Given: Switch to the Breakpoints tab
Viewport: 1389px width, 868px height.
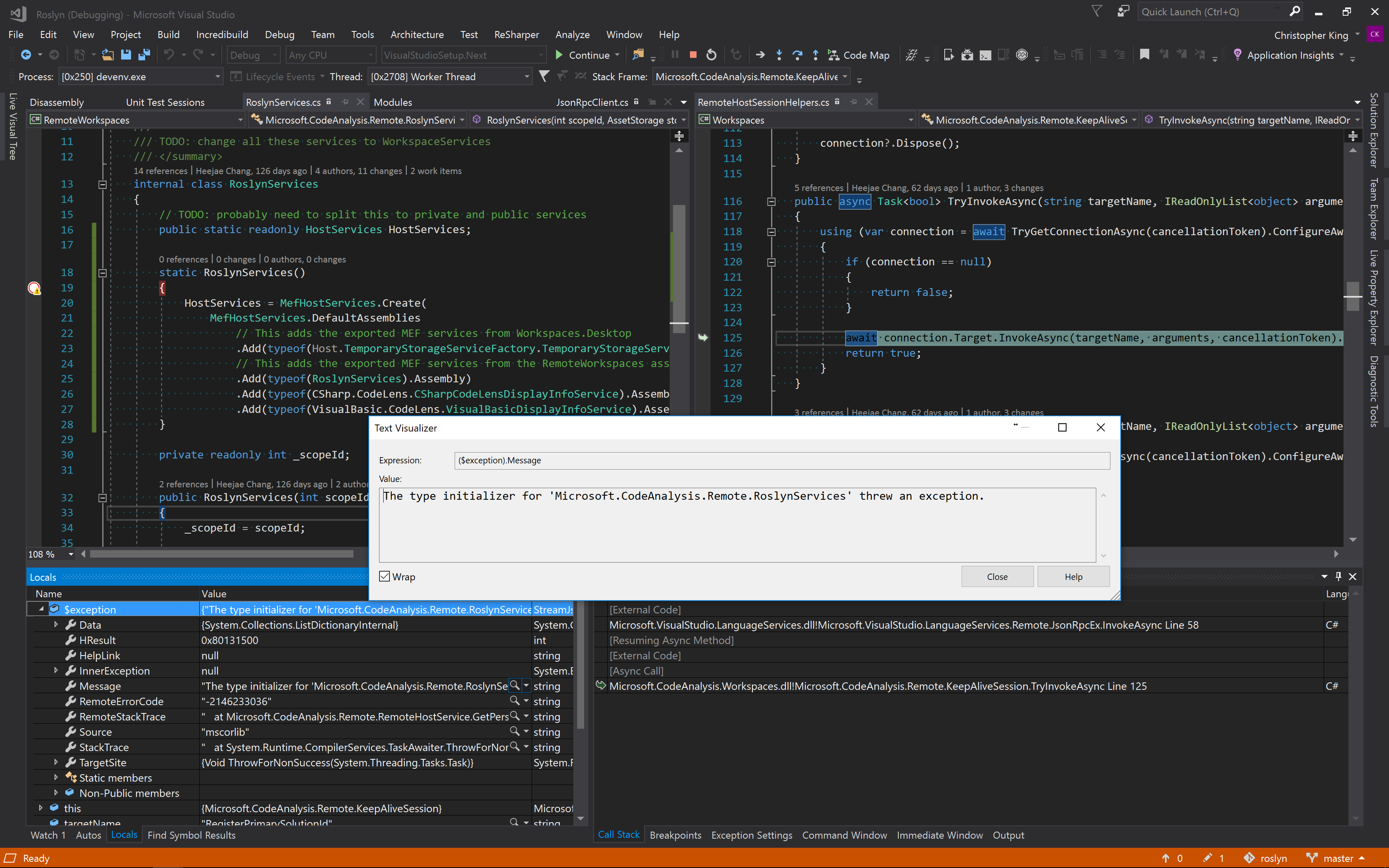Looking at the screenshot, I should [675, 835].
